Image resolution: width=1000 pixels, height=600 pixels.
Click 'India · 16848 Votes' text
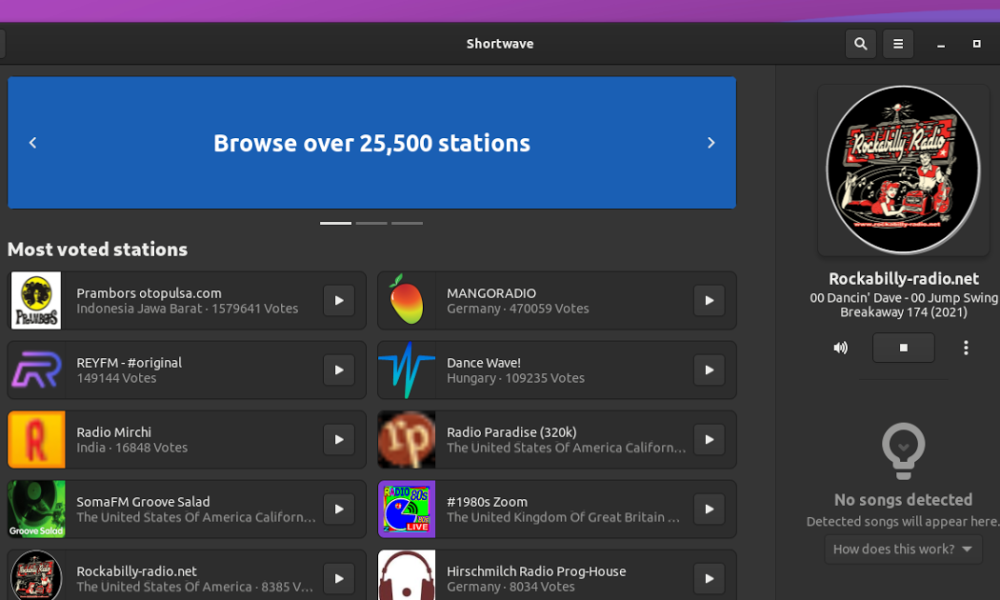[132, 448]
